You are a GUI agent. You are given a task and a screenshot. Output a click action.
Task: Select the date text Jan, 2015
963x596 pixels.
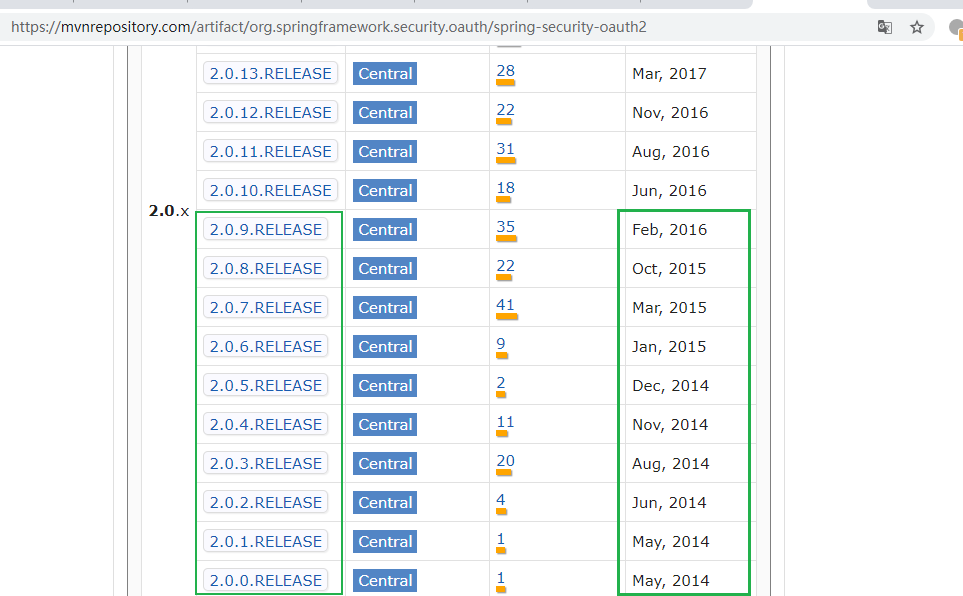click(x=669, y=347)
